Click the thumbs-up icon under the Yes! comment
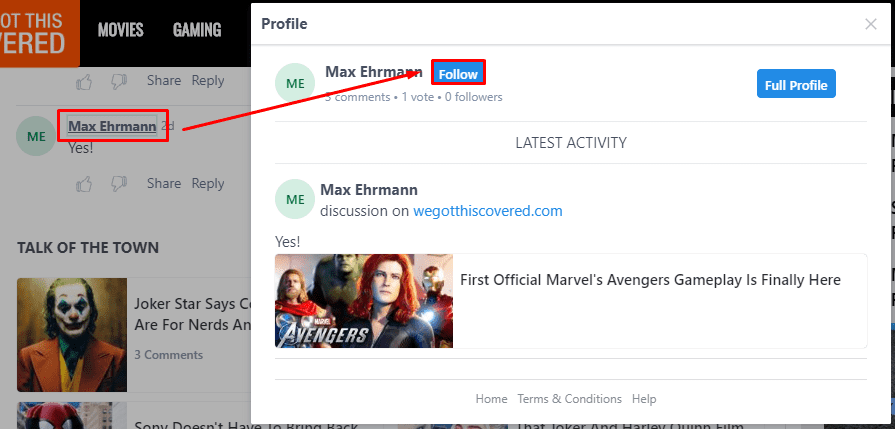The image size is (895, 429). pyautogui.click(x=85, y=184)
